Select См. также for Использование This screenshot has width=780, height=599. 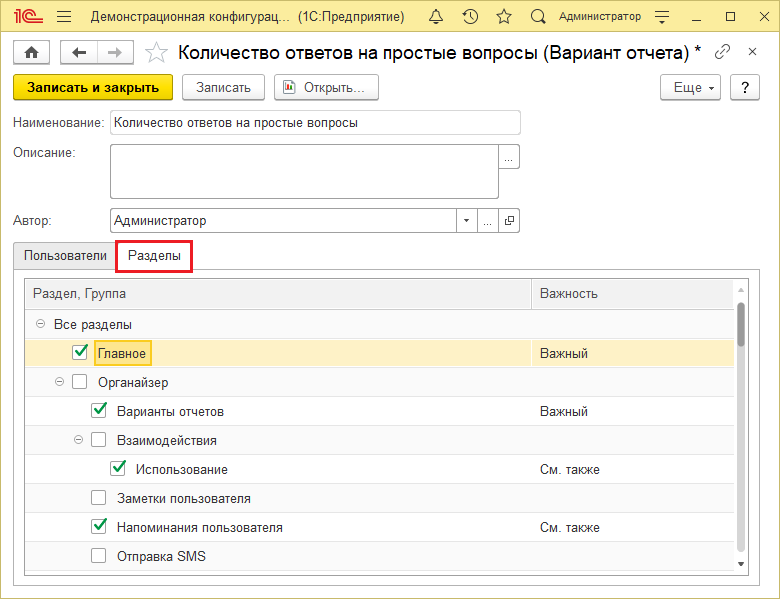click(570, 469)
